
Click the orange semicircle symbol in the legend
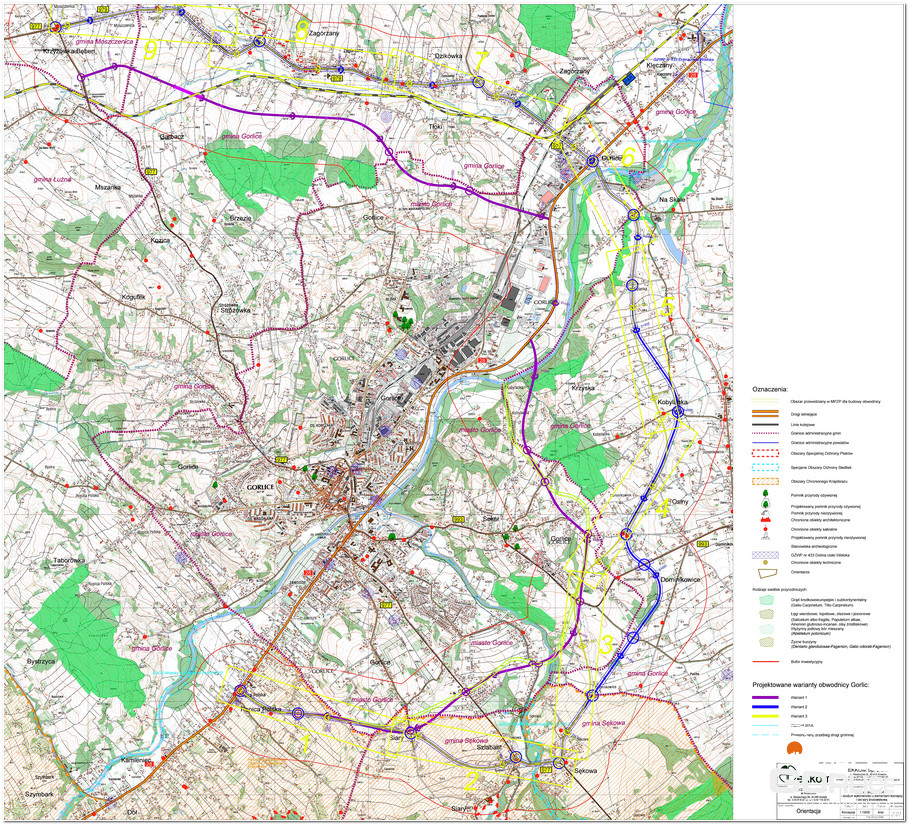(795, 749)
